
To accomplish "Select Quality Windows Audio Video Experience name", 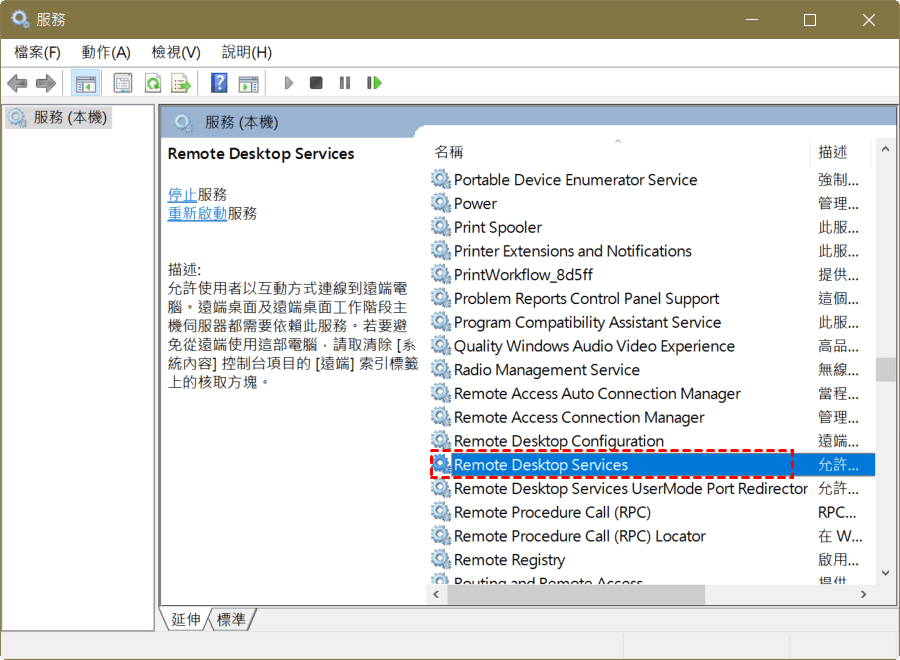I will point(594,346).
